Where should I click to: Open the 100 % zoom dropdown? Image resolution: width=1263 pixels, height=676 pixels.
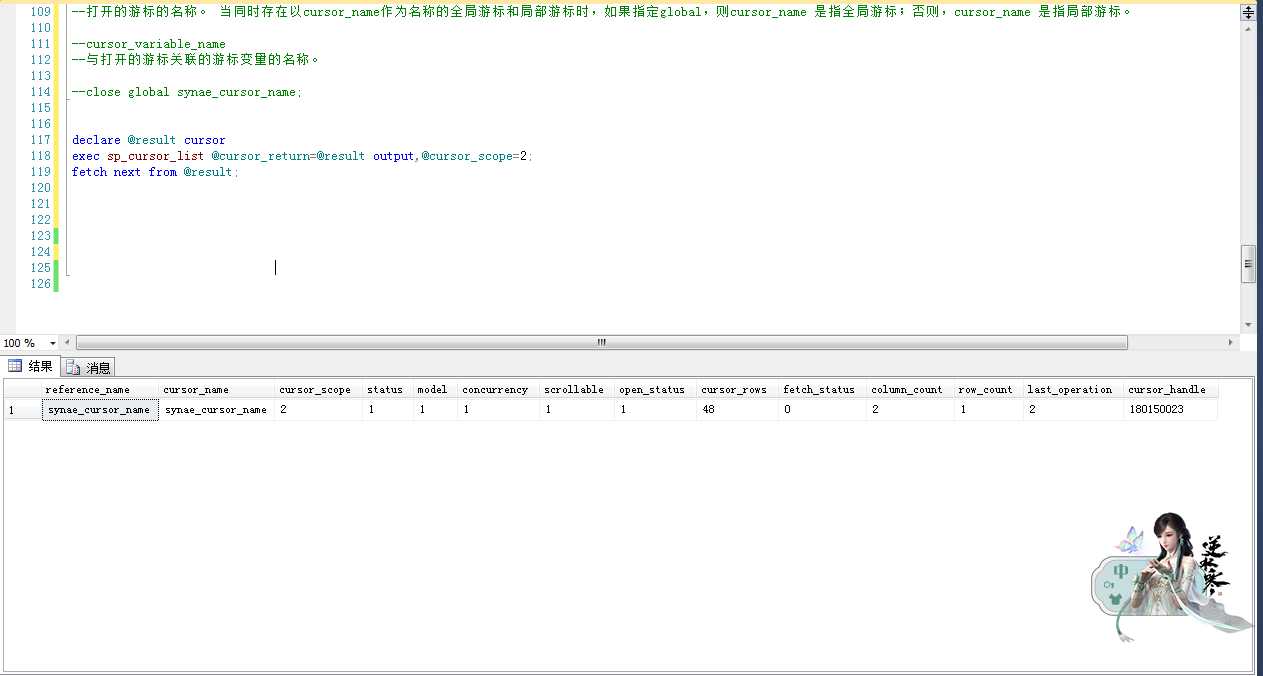coord(53,343)
